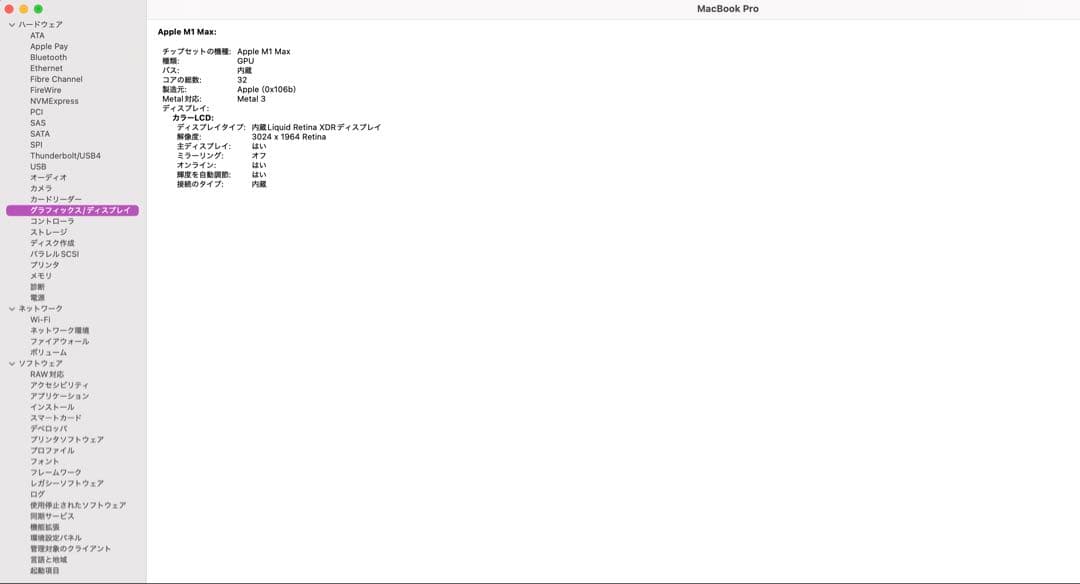Click the グラフィックス/ディスプレイ highlighted item
This screenshot has height=584, width=1080.
pos(72,210)
